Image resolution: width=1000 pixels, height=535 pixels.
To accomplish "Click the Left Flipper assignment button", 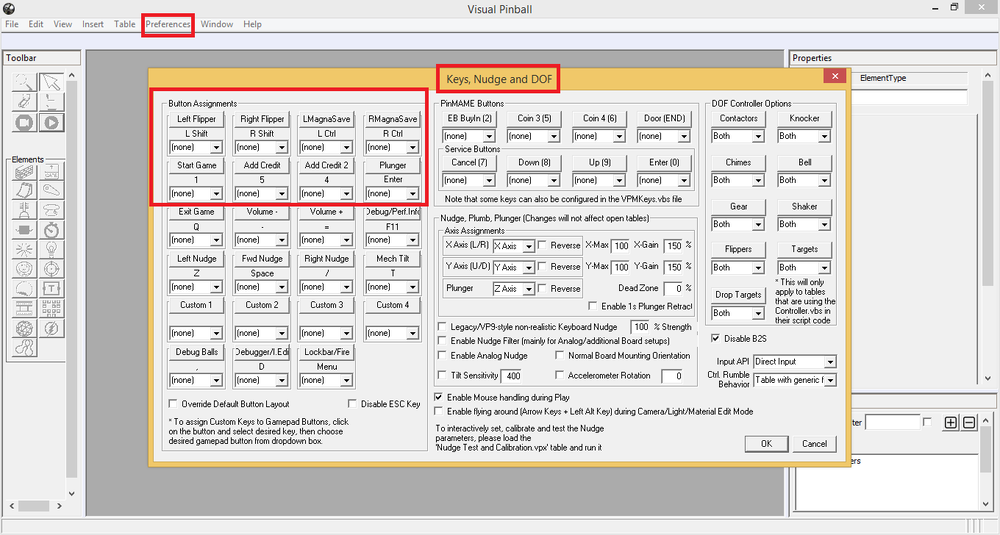I will (196, 119).
